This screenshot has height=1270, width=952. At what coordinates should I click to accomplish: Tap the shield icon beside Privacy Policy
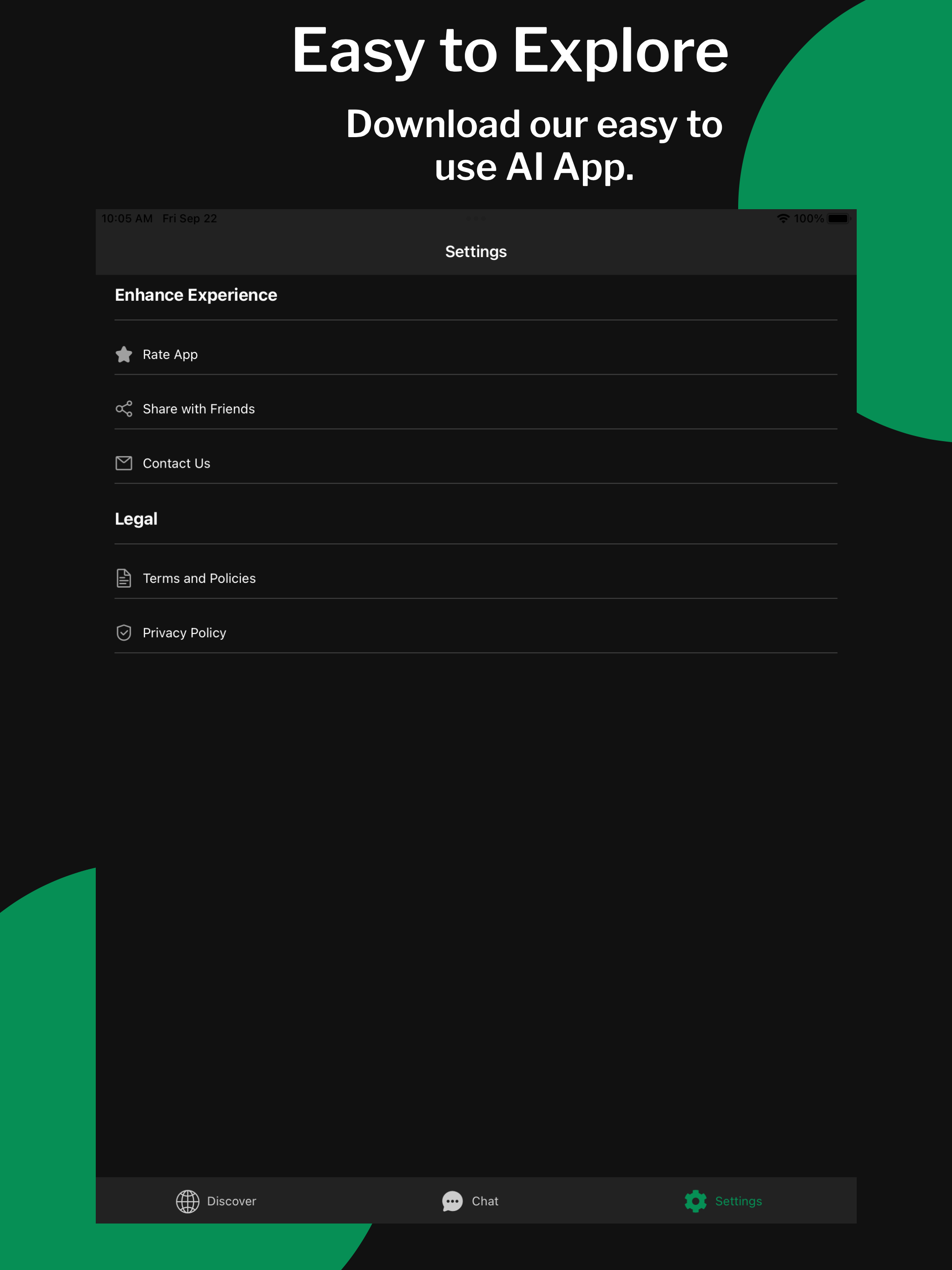click(124, 633)
